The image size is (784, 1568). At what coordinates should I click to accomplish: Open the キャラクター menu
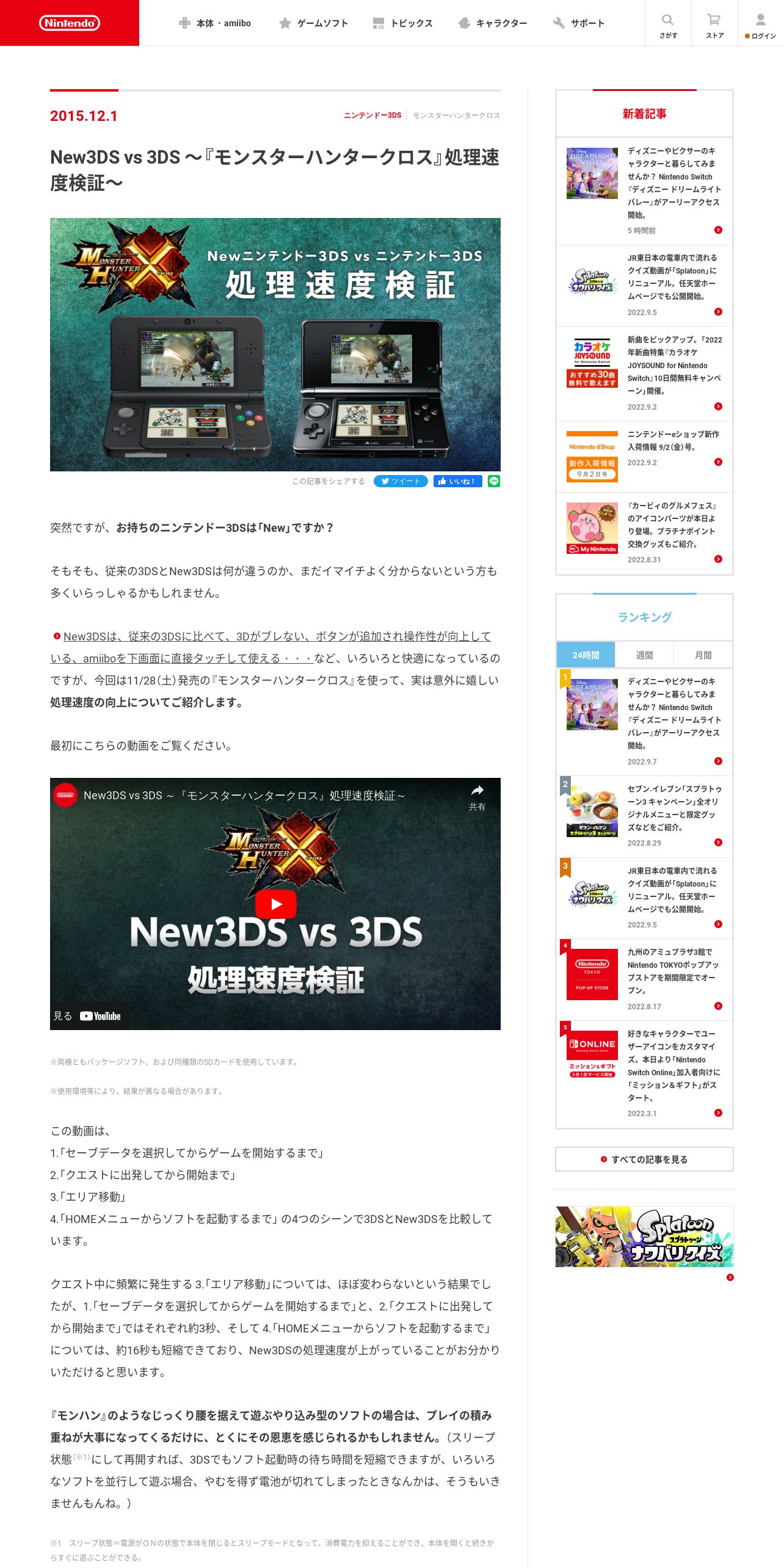[x=493, y=23]
